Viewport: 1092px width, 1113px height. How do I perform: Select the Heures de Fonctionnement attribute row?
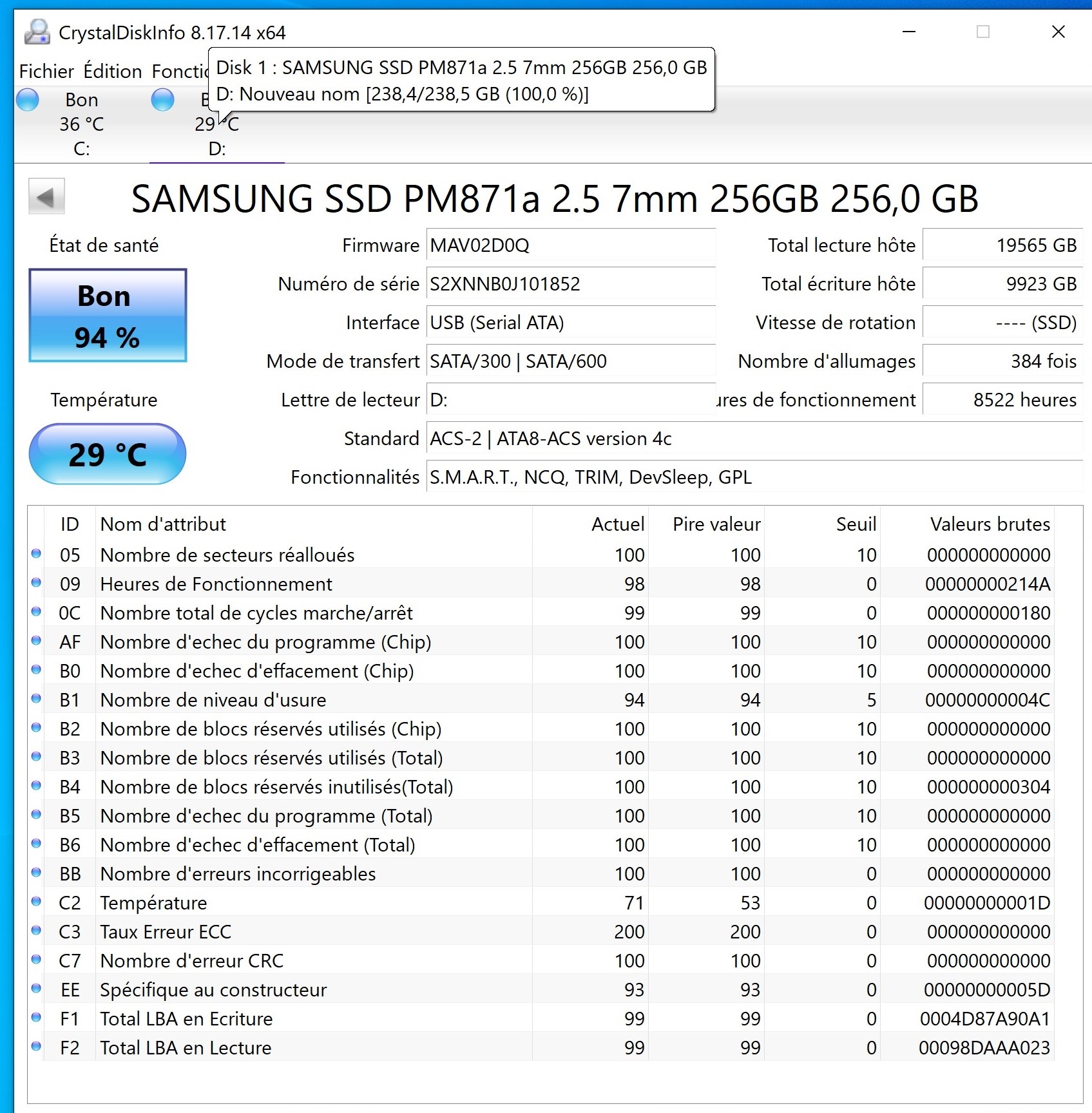216,584
